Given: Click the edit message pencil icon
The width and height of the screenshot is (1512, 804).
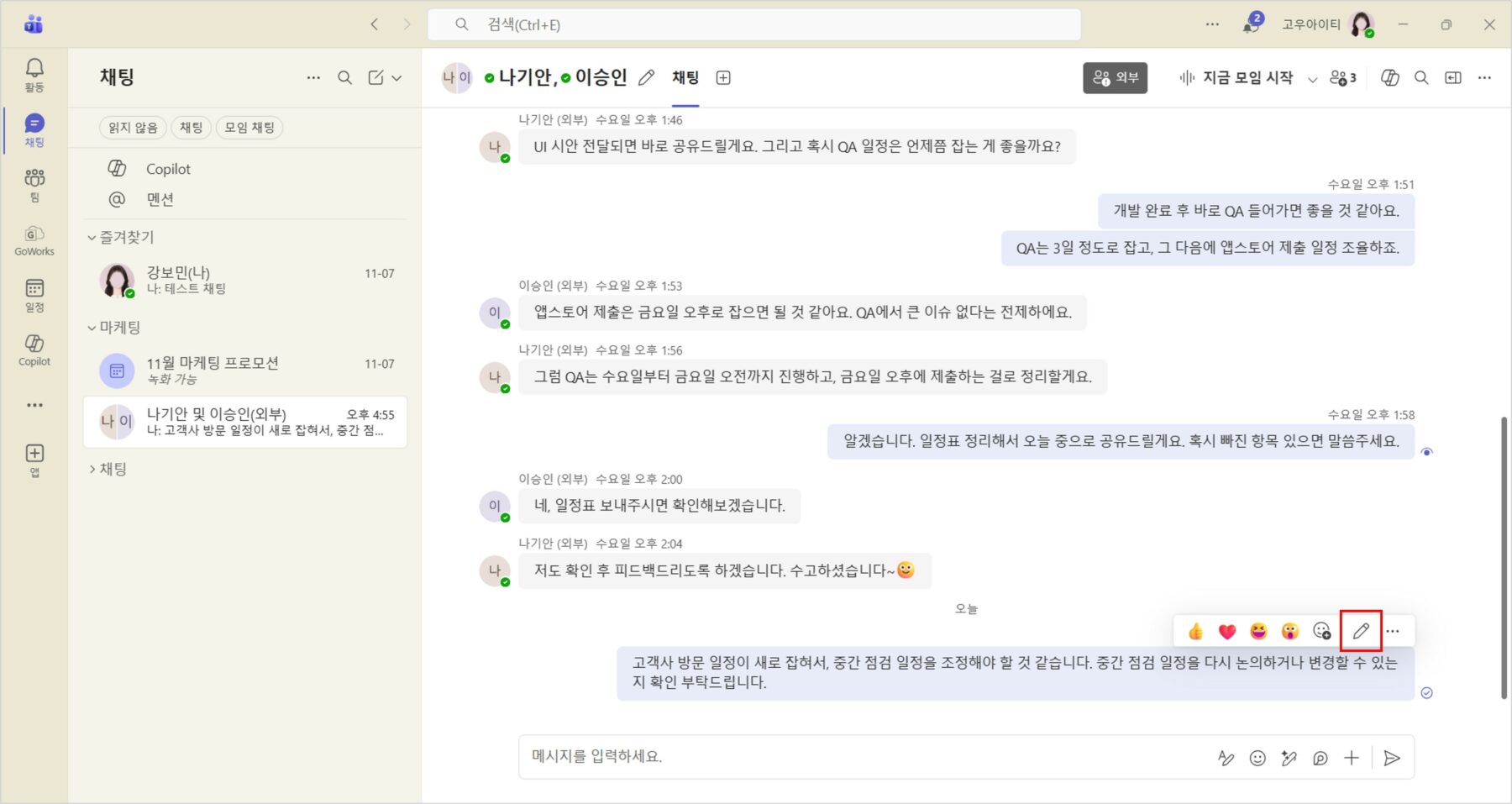Looking at the screenshot, I should click(1361, 631).
